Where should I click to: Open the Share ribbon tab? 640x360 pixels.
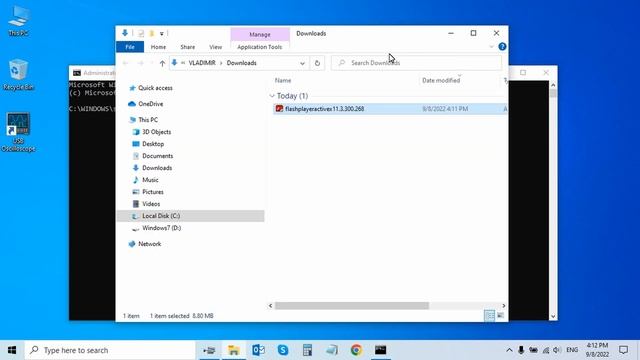pyautogui.click(x=188, y=47)
